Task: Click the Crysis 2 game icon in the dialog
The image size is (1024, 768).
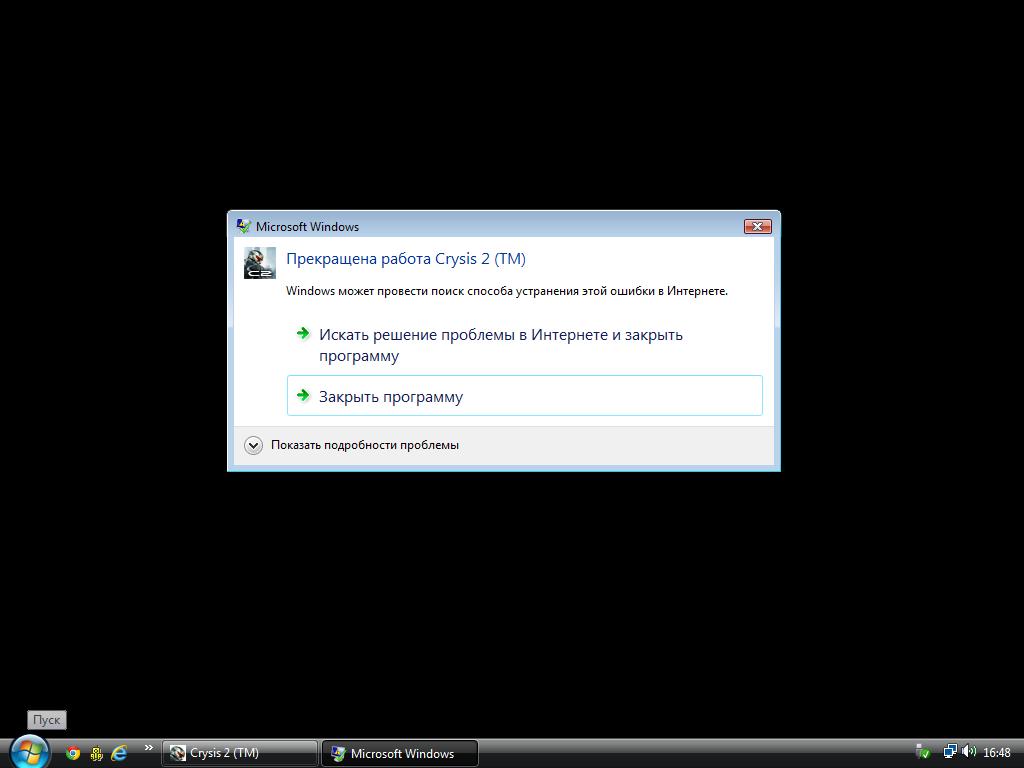Action: pos(260,263)
